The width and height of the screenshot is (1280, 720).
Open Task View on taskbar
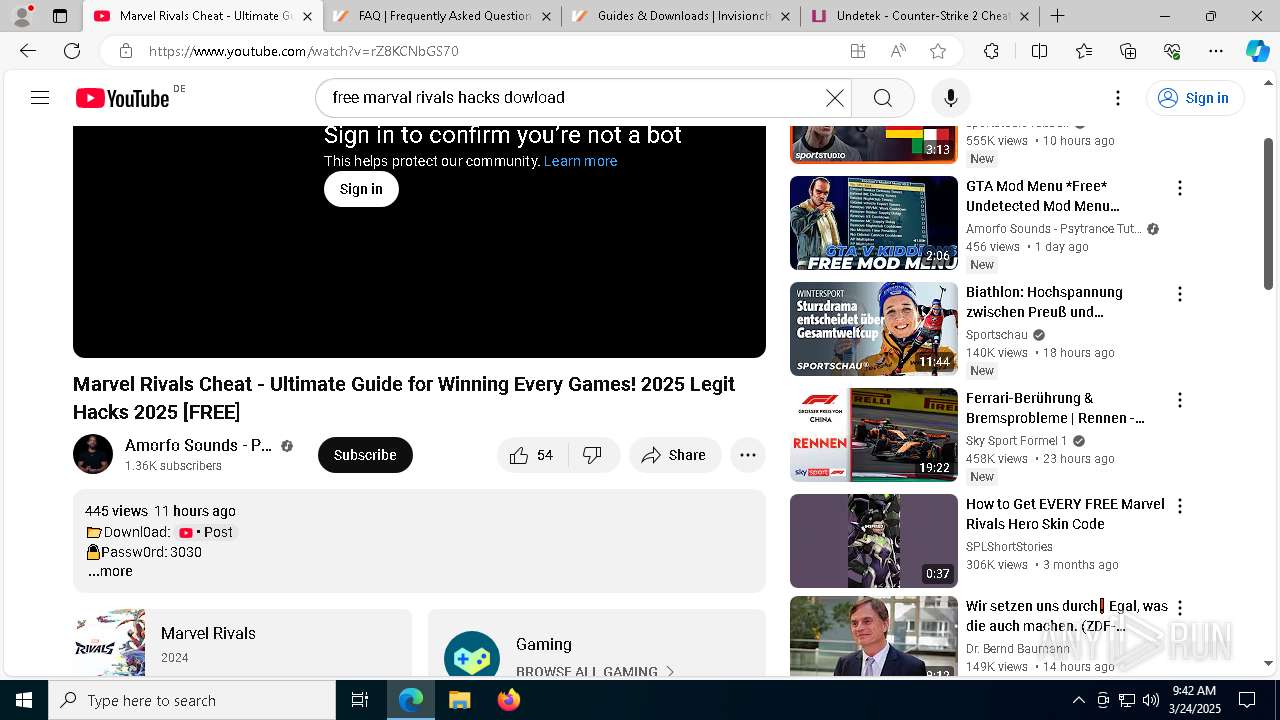coord(360,700)
